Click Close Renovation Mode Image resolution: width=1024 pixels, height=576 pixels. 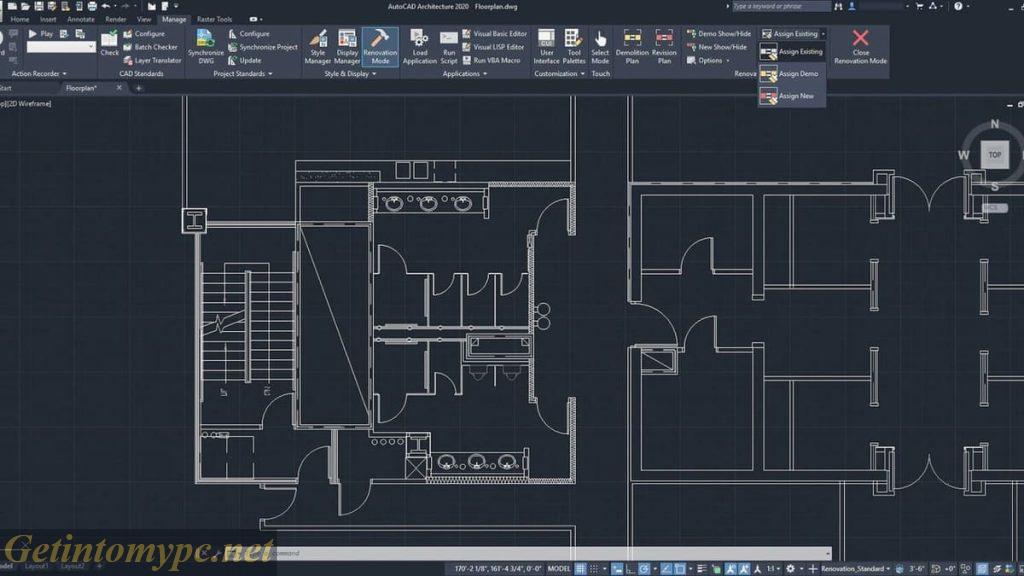tap(860, 46)
